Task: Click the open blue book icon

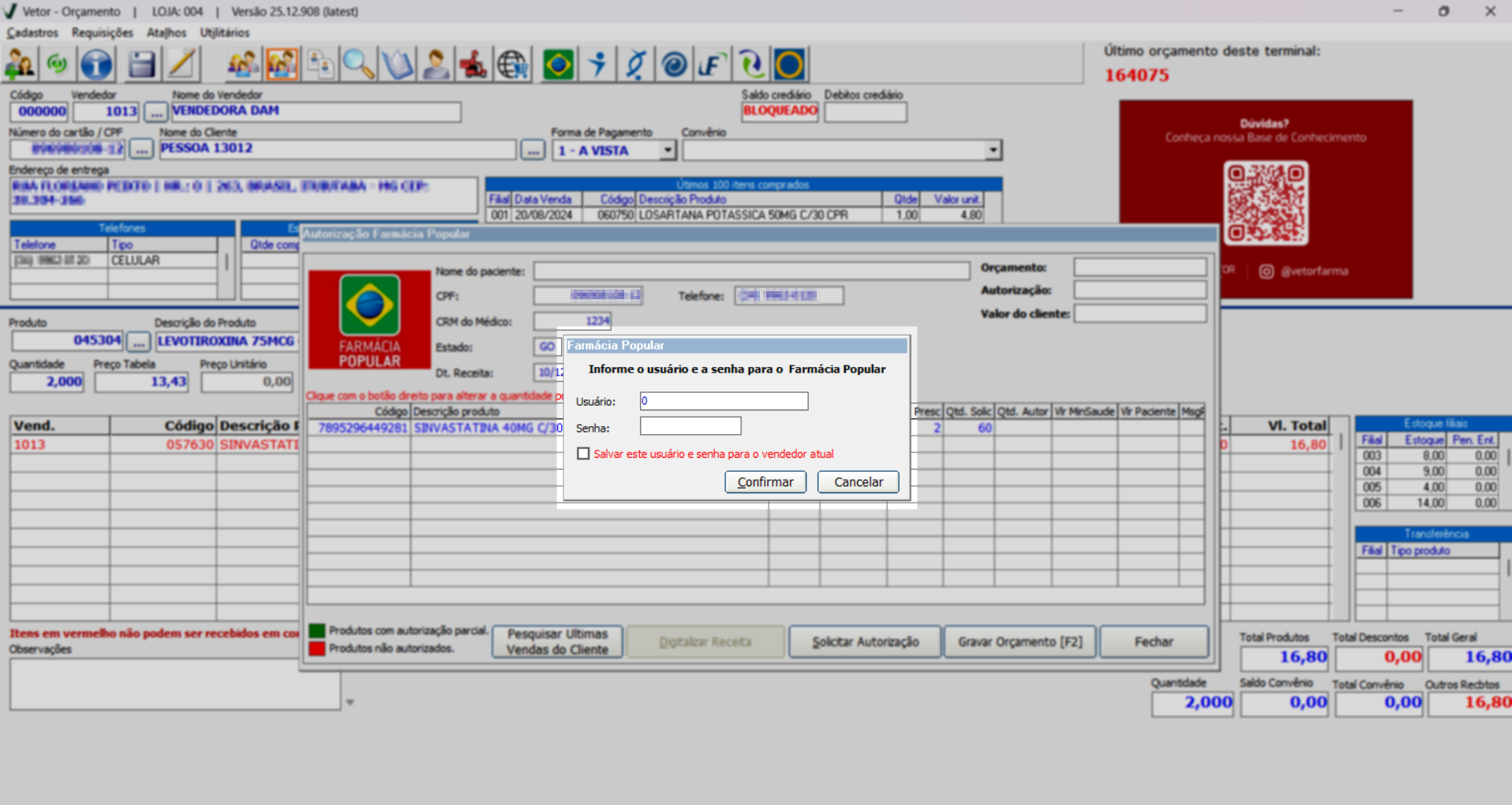Action: click(397, 65)
